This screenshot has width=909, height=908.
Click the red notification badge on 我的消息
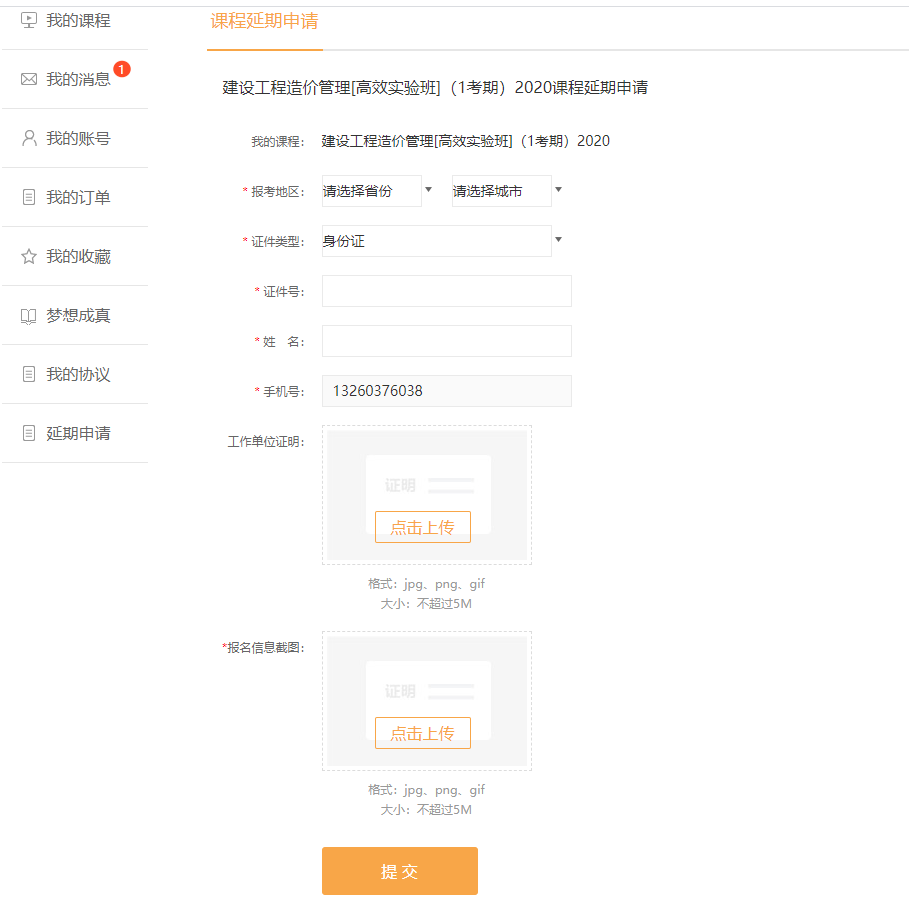coord(121,68)
